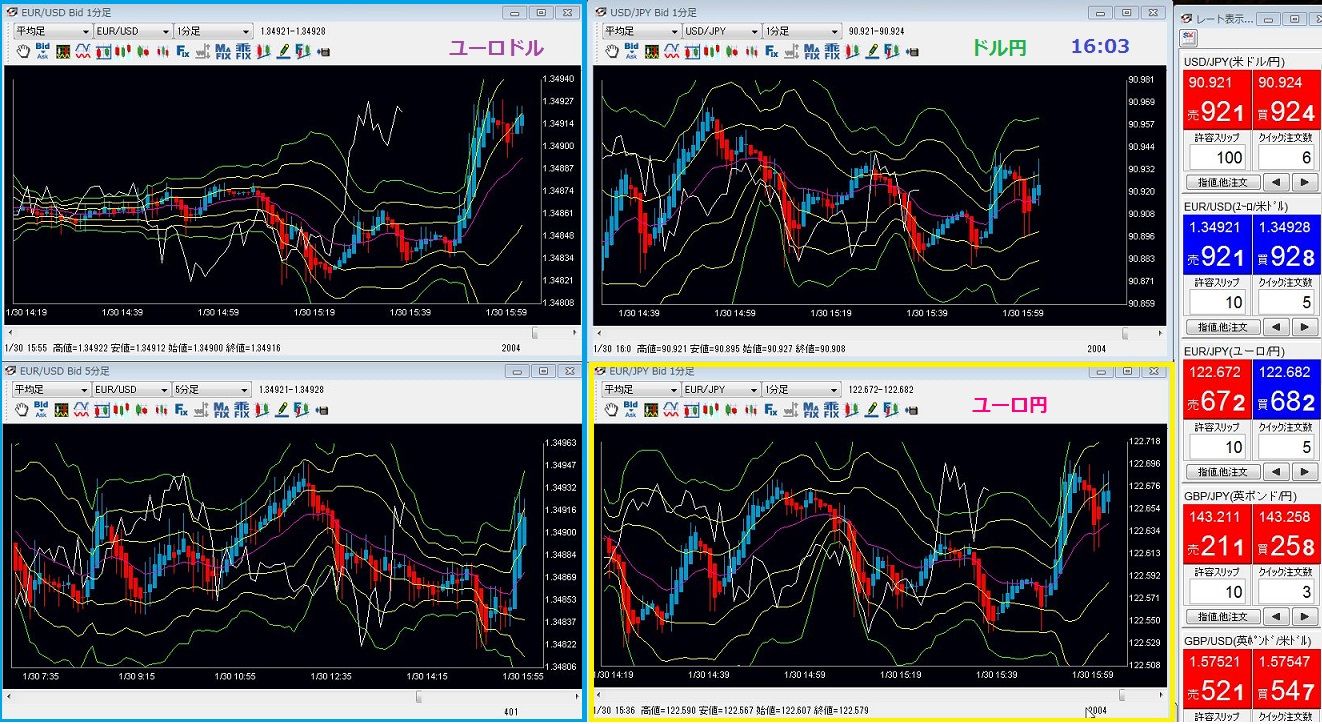Open 平均足 chart type dropdown in EUR/USD 1分足 window
The height and width of the screenshot is (724, 1322).
tap(52, 31)
